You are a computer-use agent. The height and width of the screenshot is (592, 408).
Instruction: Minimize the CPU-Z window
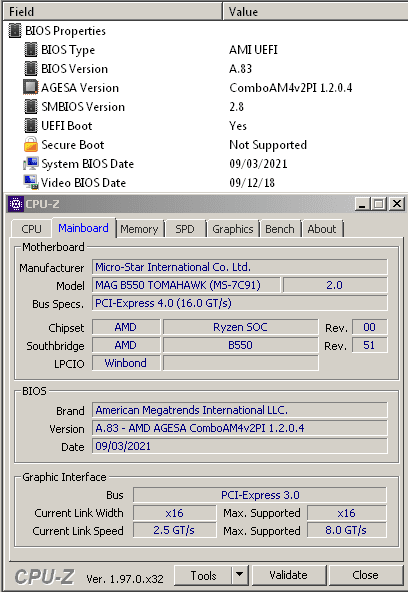coord(362,204)
